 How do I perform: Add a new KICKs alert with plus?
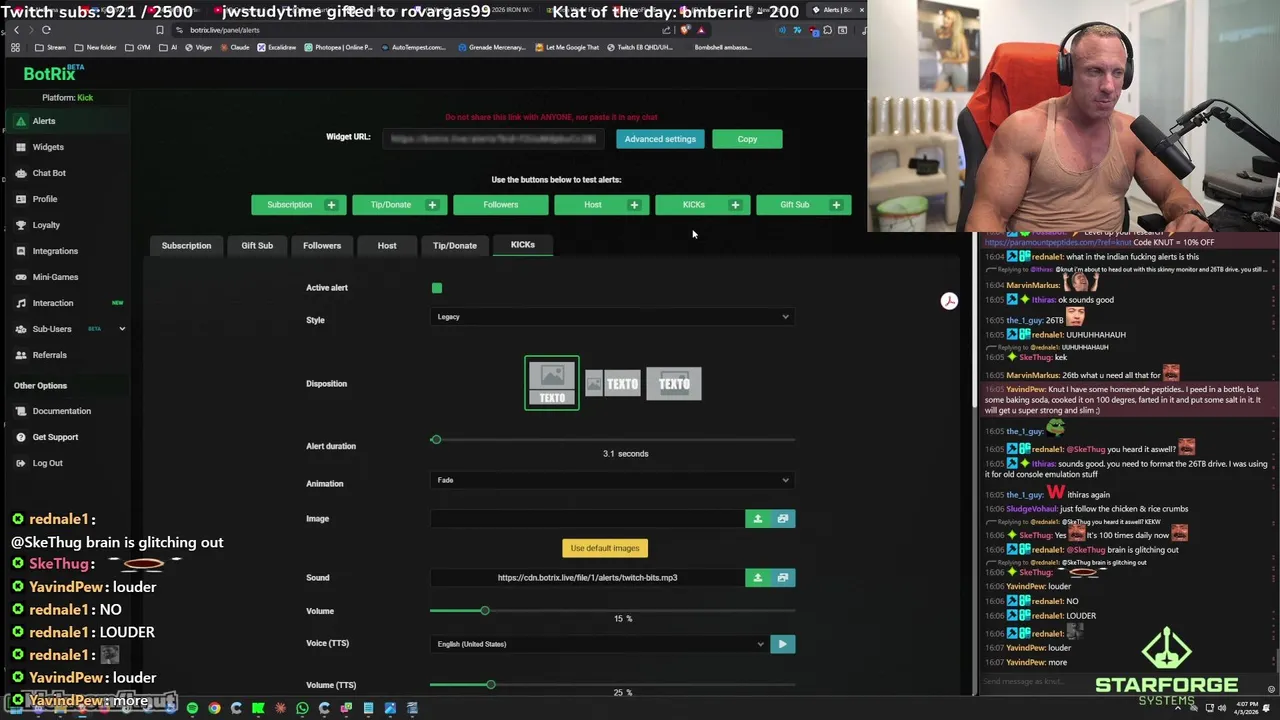pos(735,205)
